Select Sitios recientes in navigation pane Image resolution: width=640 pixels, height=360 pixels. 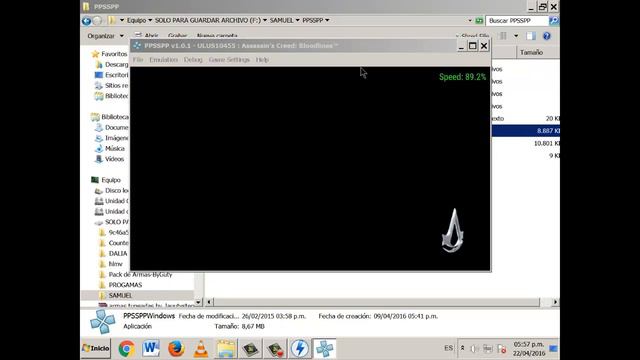point(111,85)
